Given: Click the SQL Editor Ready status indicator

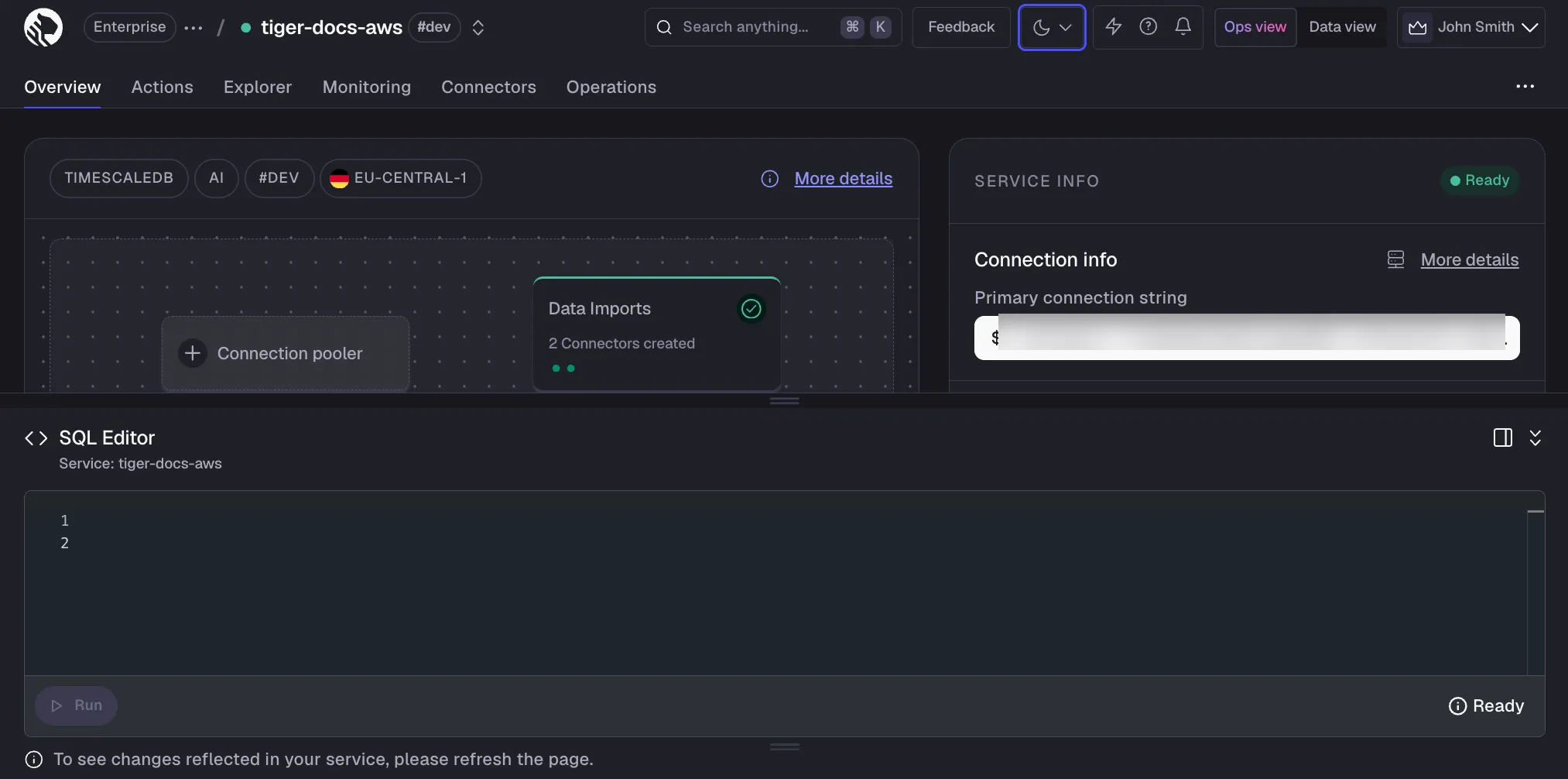Looking at the screenshot, I should point(1486,705).
